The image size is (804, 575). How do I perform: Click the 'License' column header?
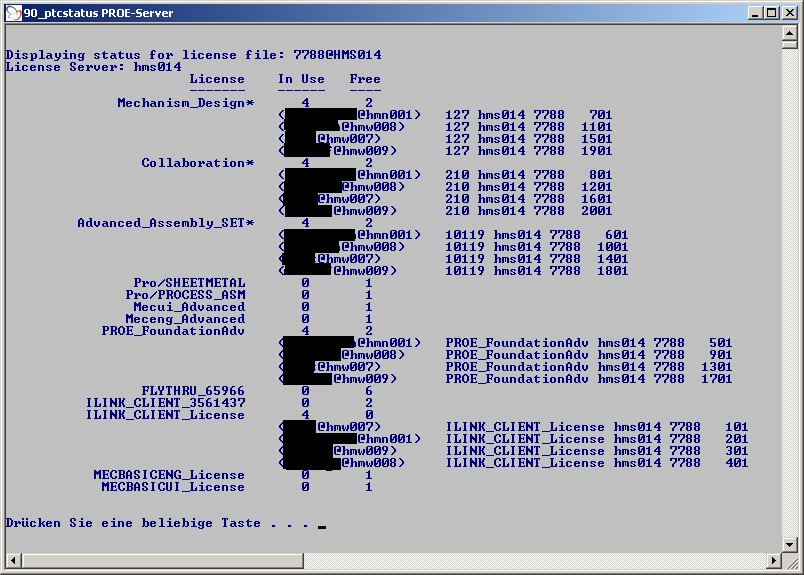coord(217,79)
